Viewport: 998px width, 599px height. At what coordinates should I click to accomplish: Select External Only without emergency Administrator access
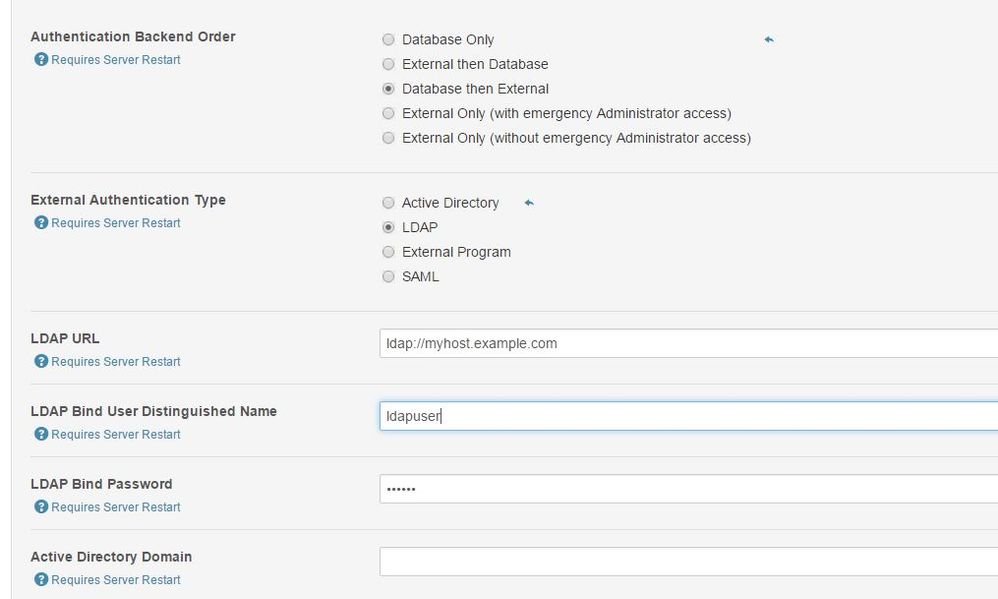389,138
